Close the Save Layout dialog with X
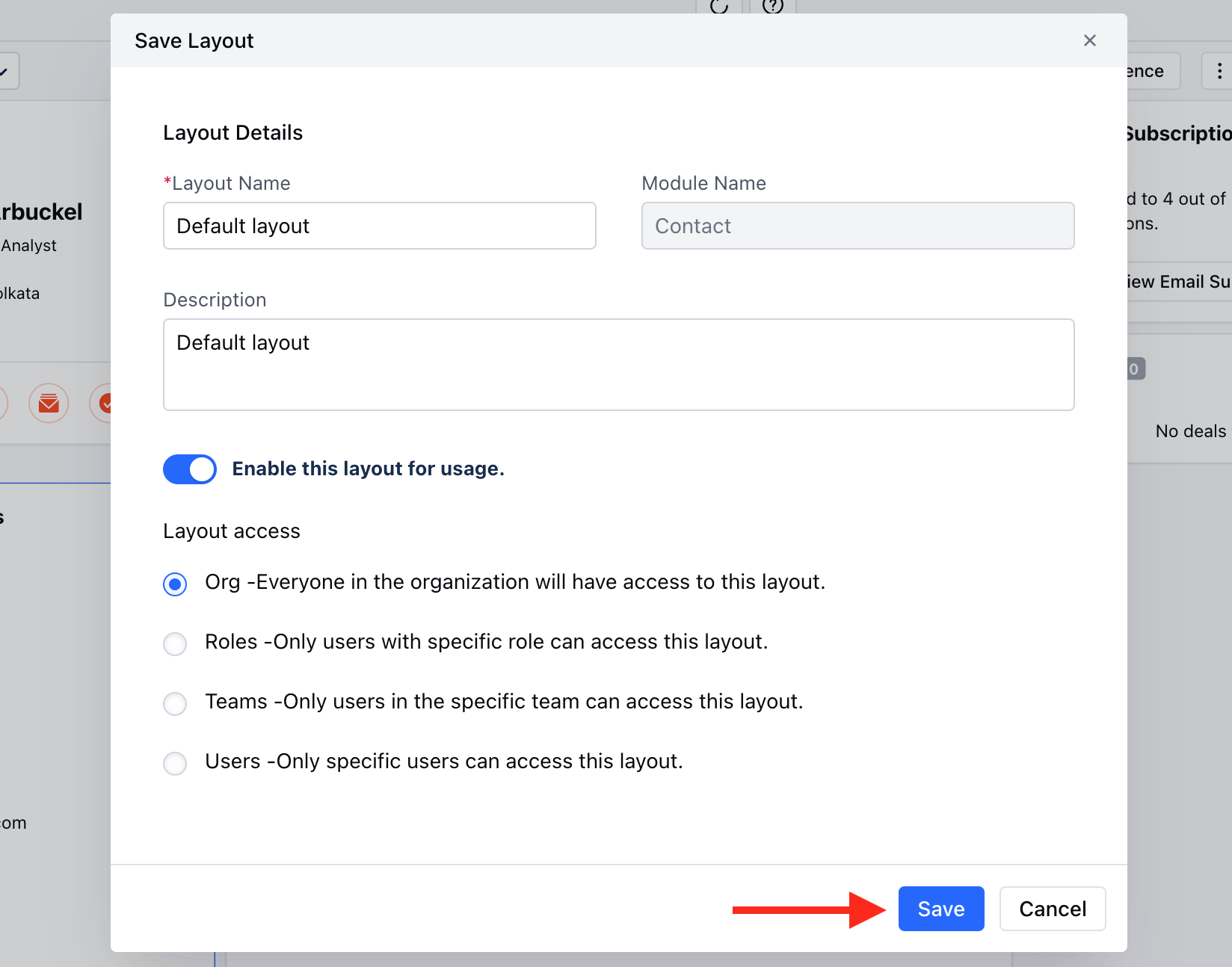1232x967 pixels. (1089, 40)
